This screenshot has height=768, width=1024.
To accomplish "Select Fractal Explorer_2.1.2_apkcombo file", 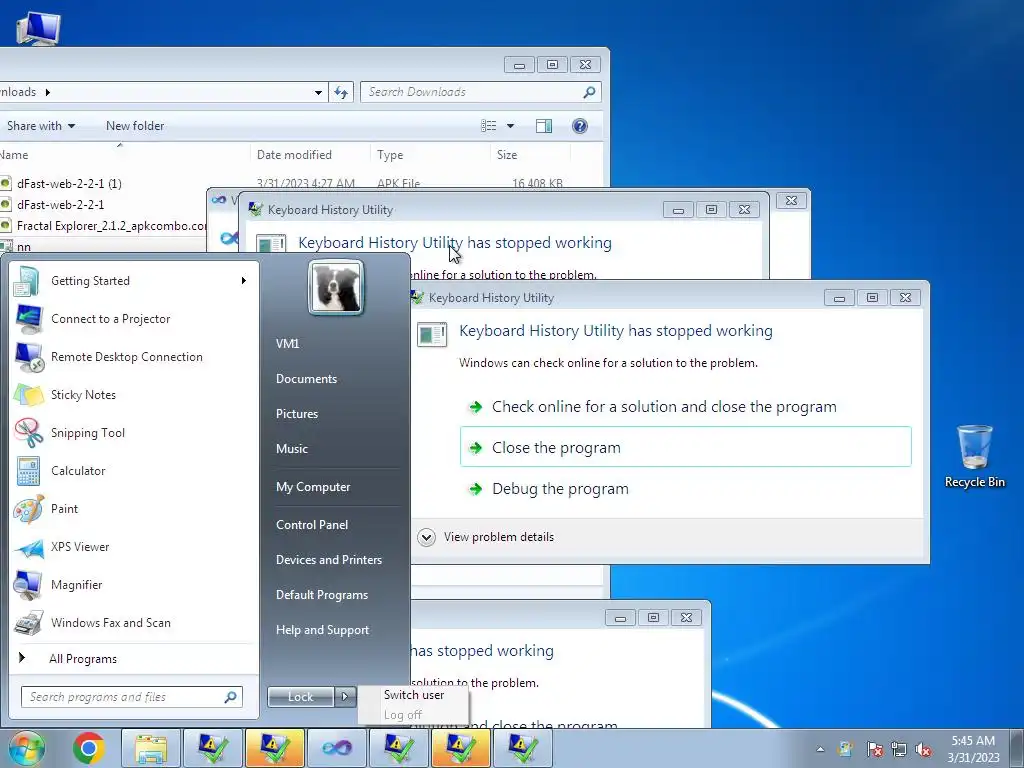I will point(111,226).
